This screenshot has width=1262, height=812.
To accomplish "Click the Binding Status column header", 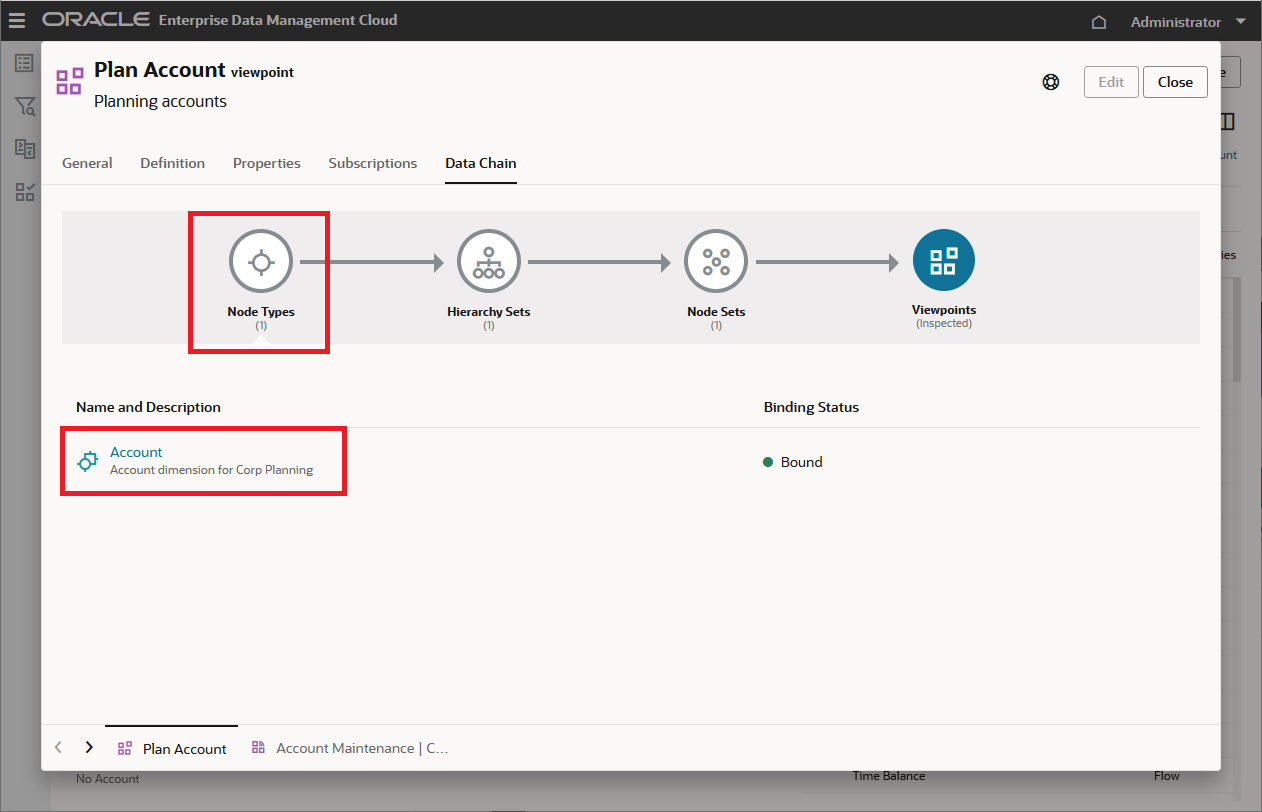I will [x=811, y=407].
